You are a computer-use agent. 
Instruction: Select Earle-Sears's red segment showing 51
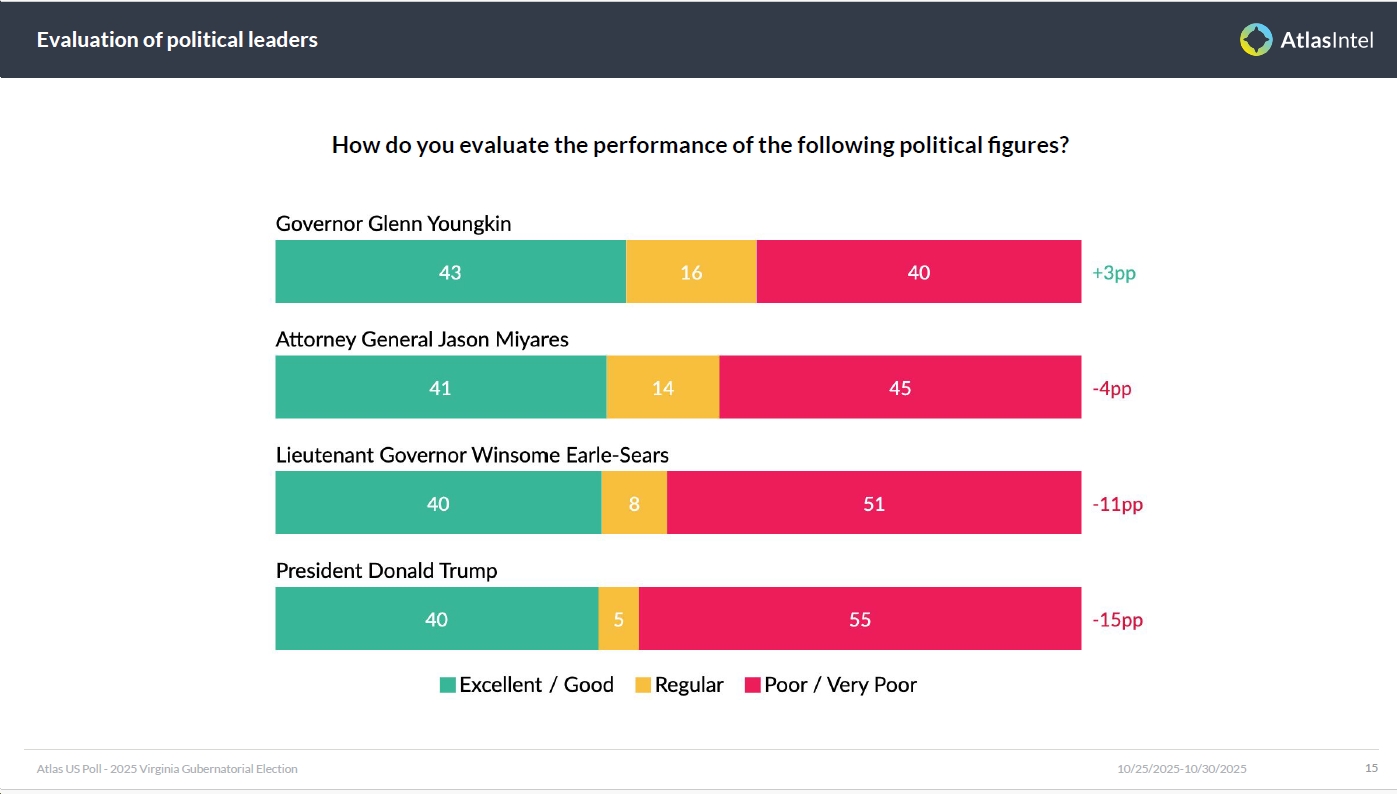pos(874,503)
